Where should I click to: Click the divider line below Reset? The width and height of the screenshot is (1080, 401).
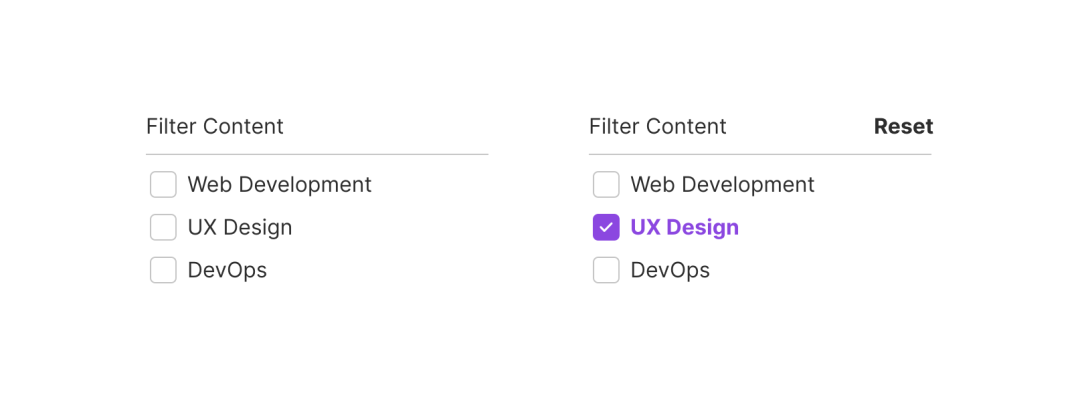(760, 154)
